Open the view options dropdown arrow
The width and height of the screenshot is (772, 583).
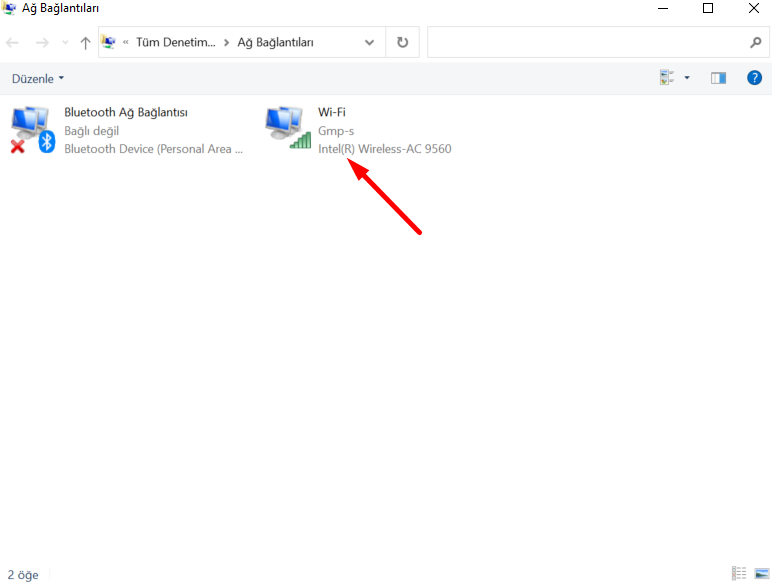click(x=687, y=78)
